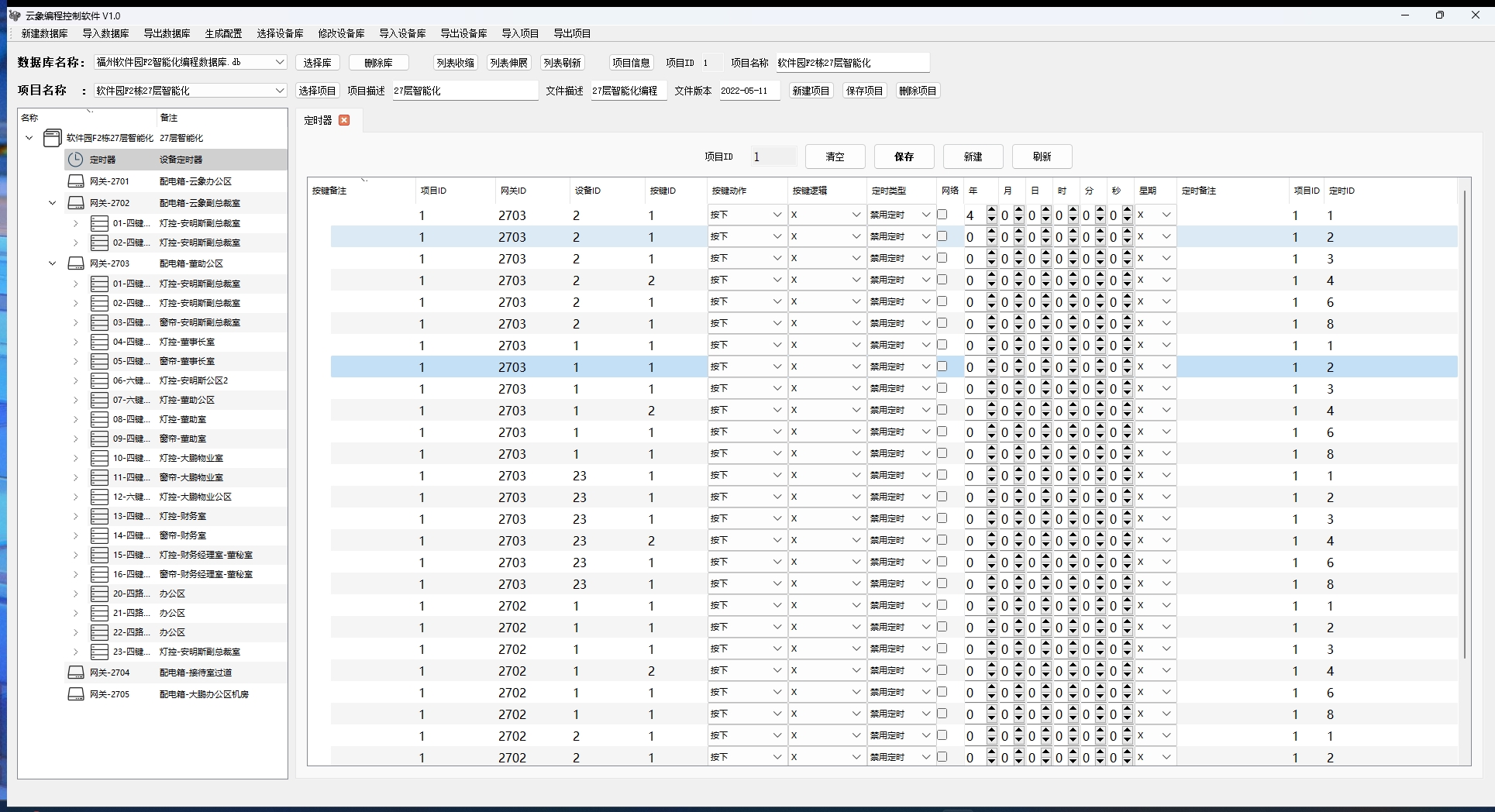Viewport: 1495px width, 812px height.
Task: Open the 导入数据库 menu
Action: click(x=105, y=33)
